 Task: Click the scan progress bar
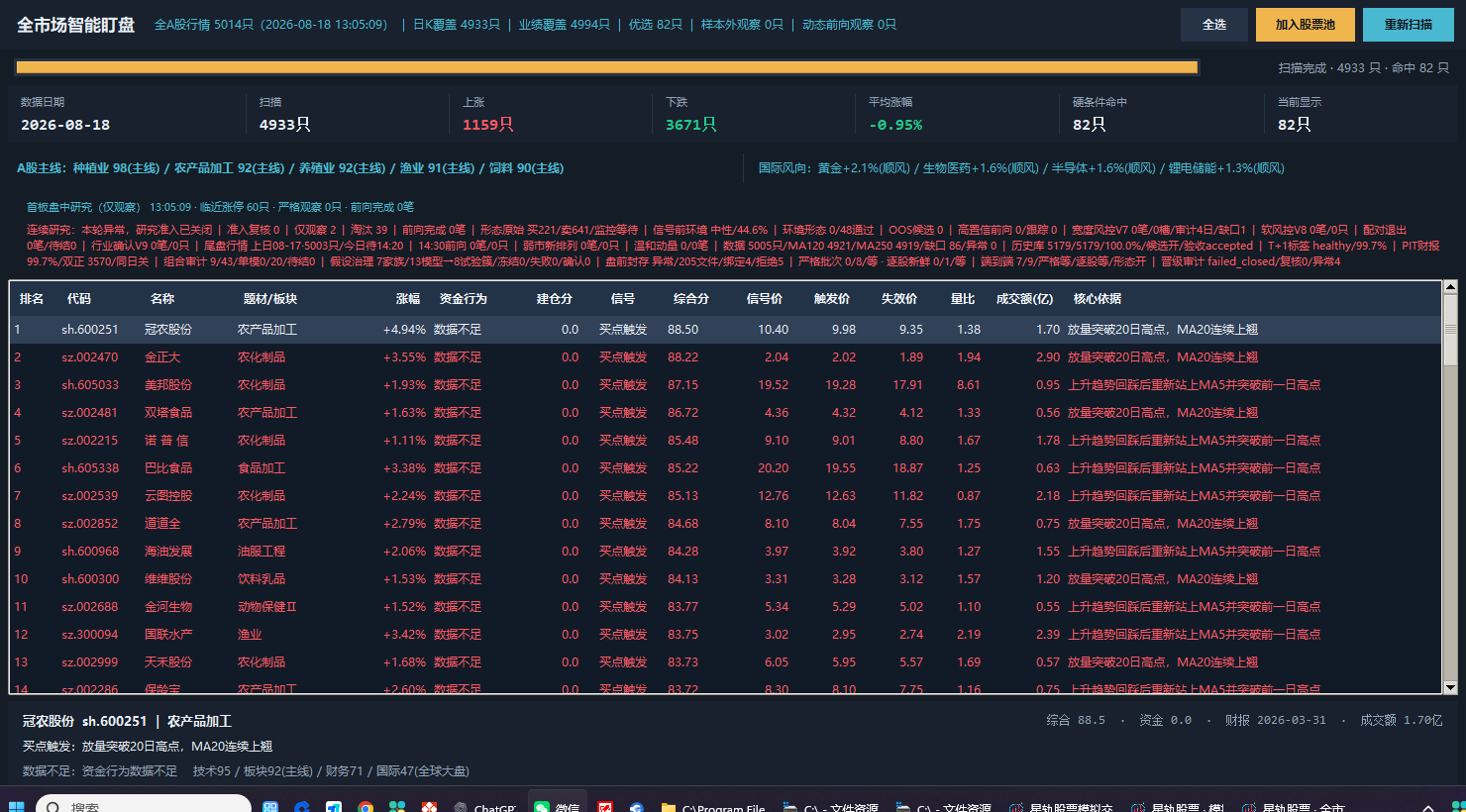607,67
